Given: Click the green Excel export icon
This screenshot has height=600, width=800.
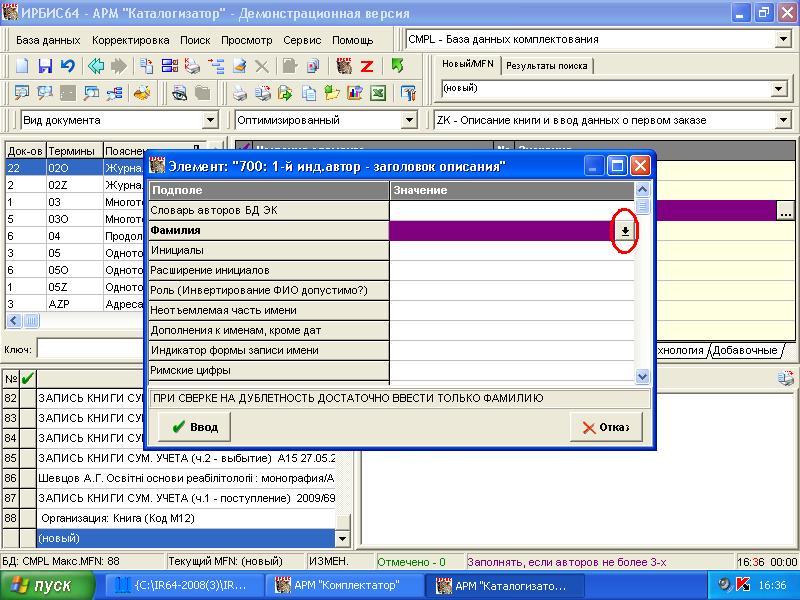Looking at the screenshot, I should 378,93.
